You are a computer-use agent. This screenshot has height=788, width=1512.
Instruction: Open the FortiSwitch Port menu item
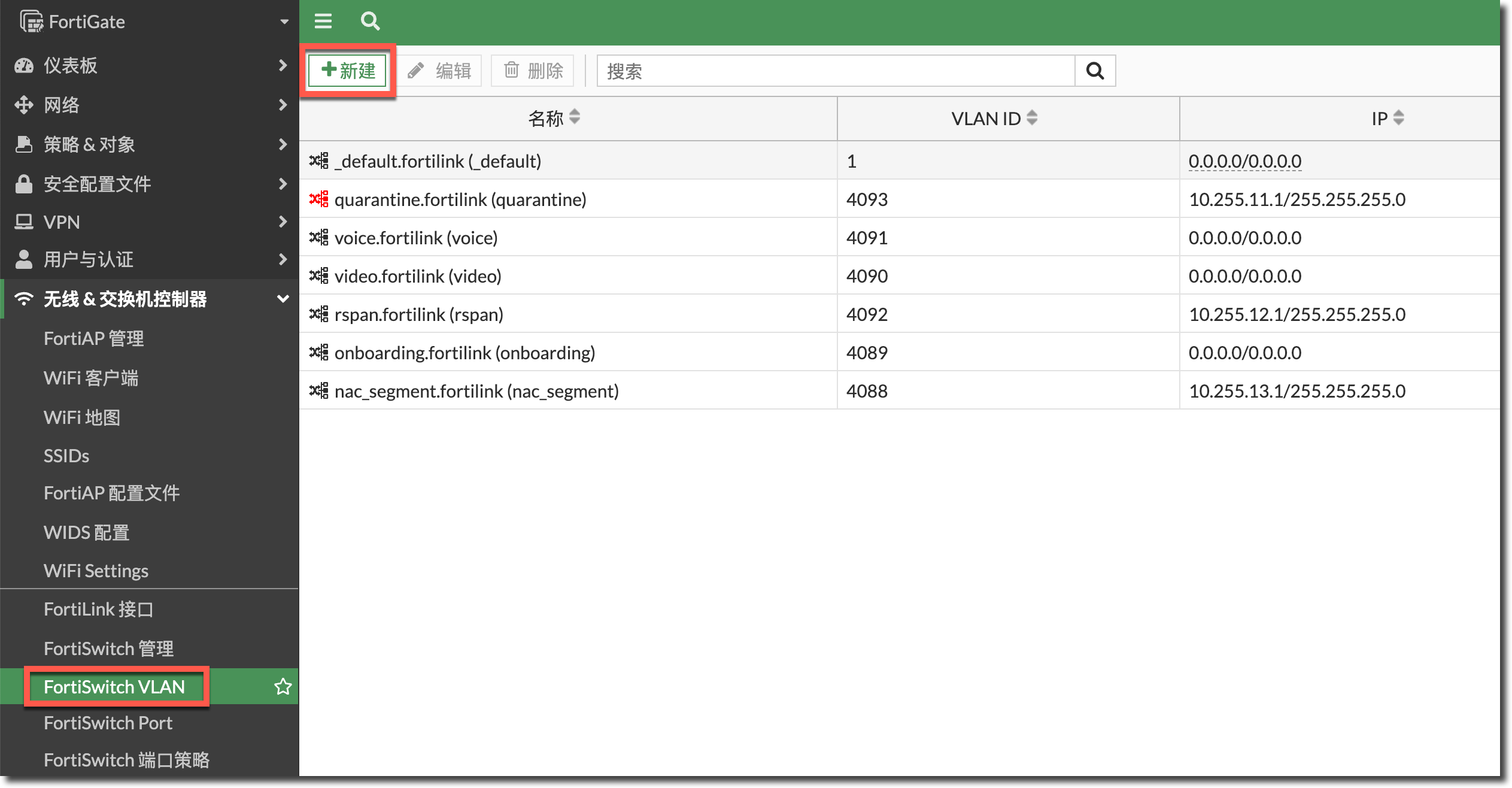pyautogui.click(x=108, y=723)
